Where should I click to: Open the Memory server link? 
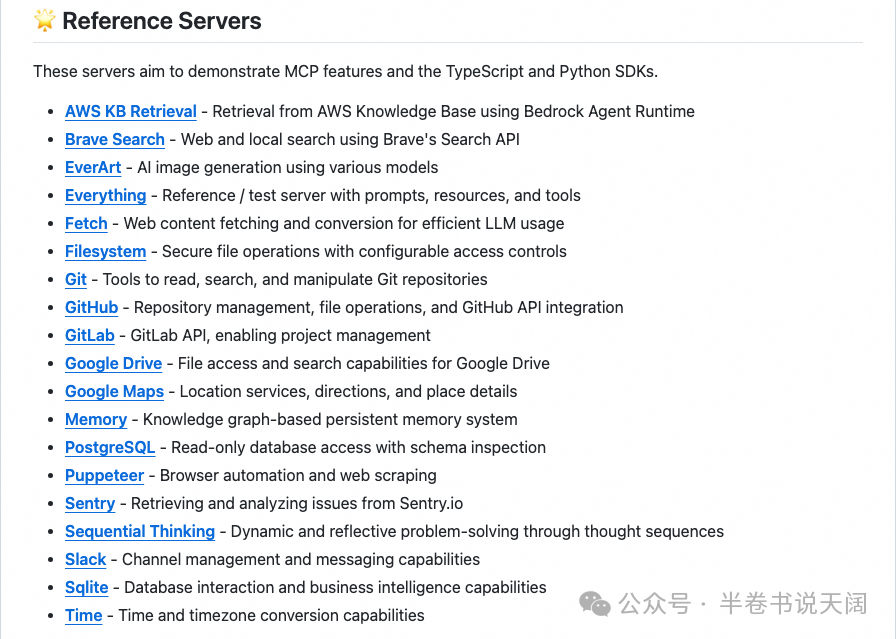coord(96,420)
